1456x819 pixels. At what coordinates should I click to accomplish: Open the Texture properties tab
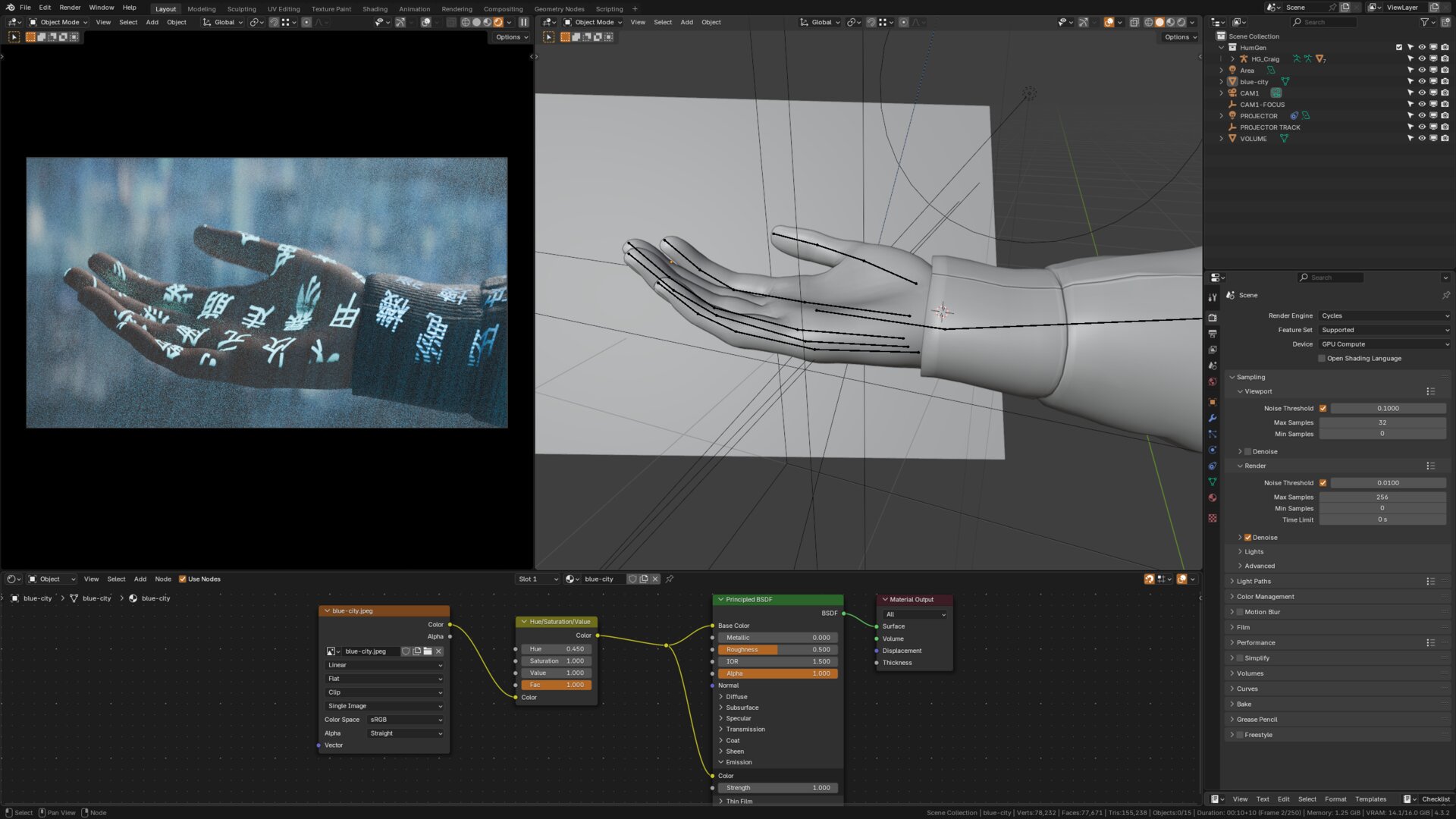(1213, 518)
